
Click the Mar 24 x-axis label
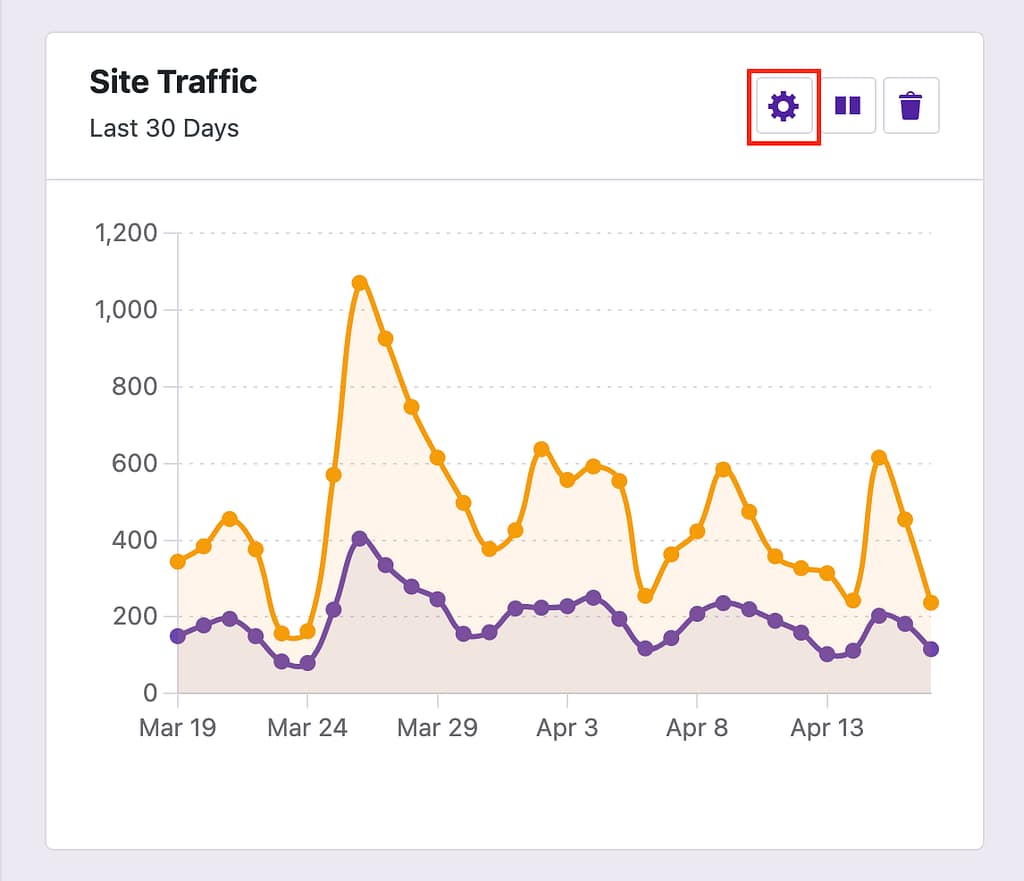pyautogui.click(x=307, y=728)
